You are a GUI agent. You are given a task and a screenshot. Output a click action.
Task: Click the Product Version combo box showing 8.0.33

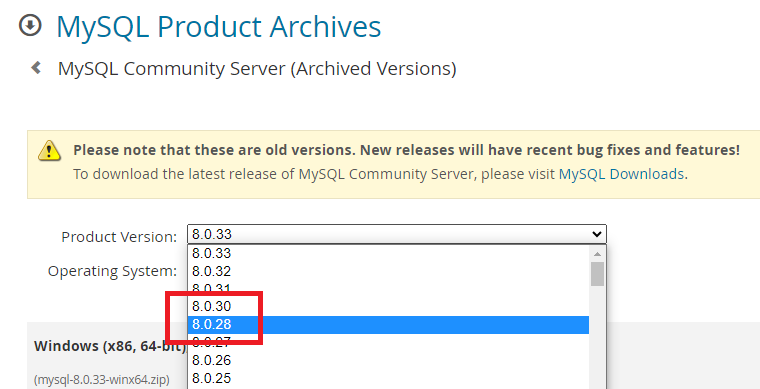[396, 234]
